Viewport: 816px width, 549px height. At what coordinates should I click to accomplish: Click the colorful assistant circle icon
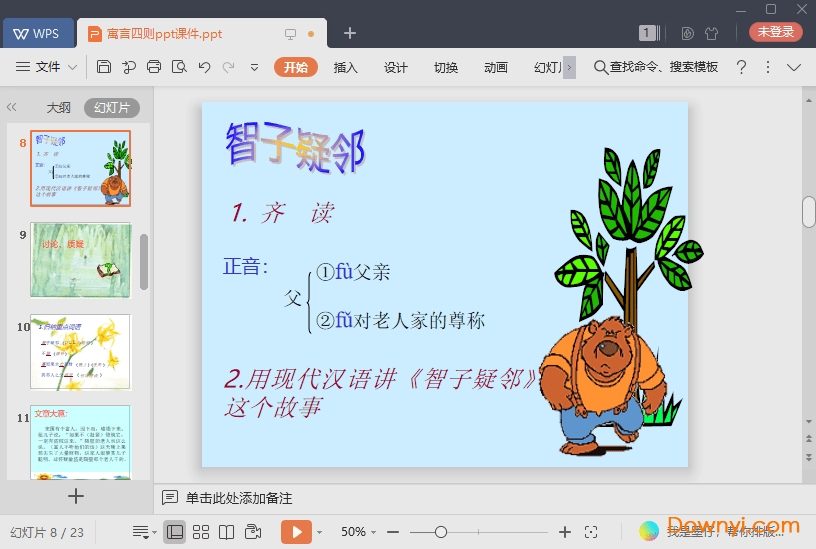(x=648, y=531)
